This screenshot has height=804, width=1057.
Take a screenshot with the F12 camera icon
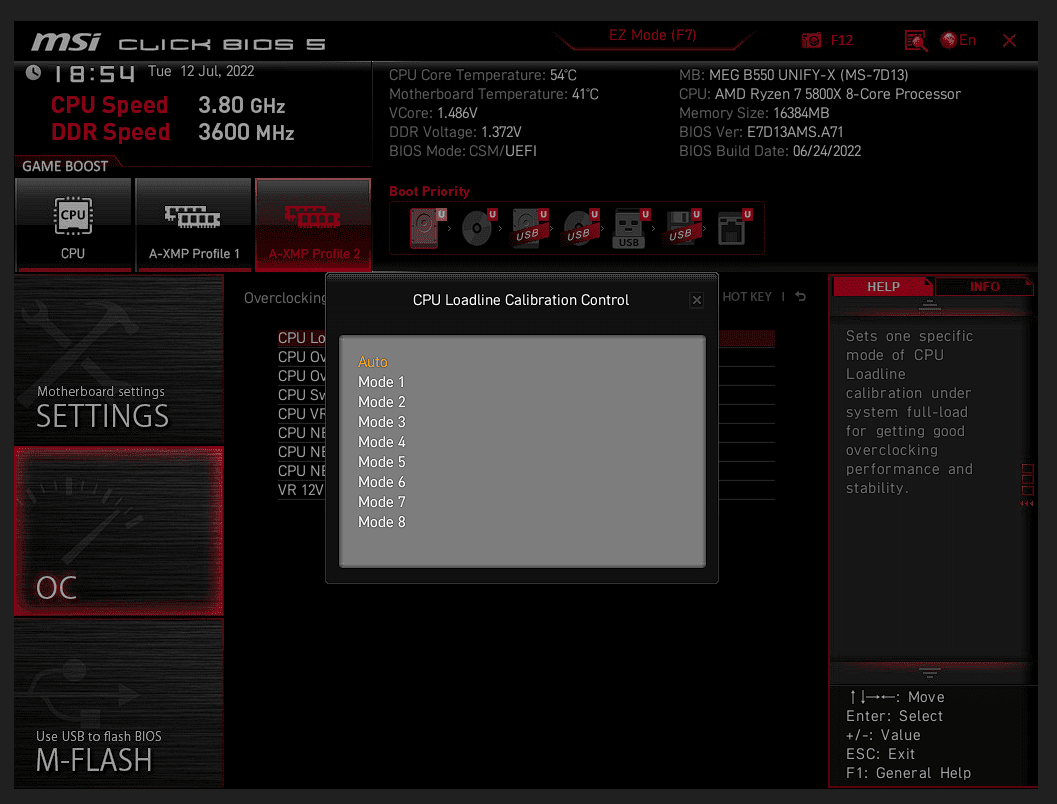tap(811, 40)
